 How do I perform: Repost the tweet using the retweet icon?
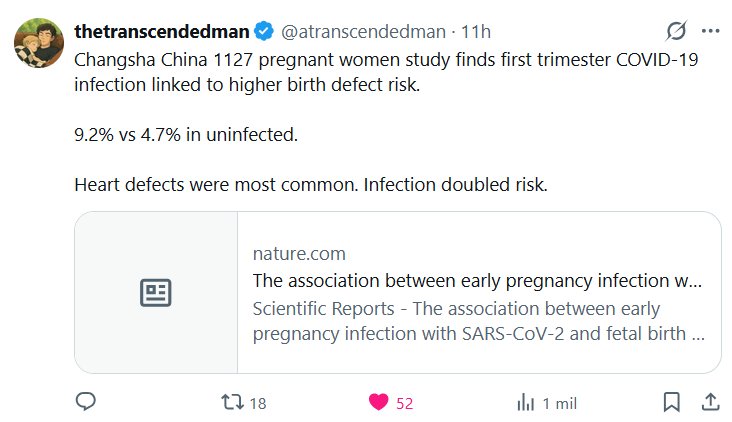(x=231, y=402)
